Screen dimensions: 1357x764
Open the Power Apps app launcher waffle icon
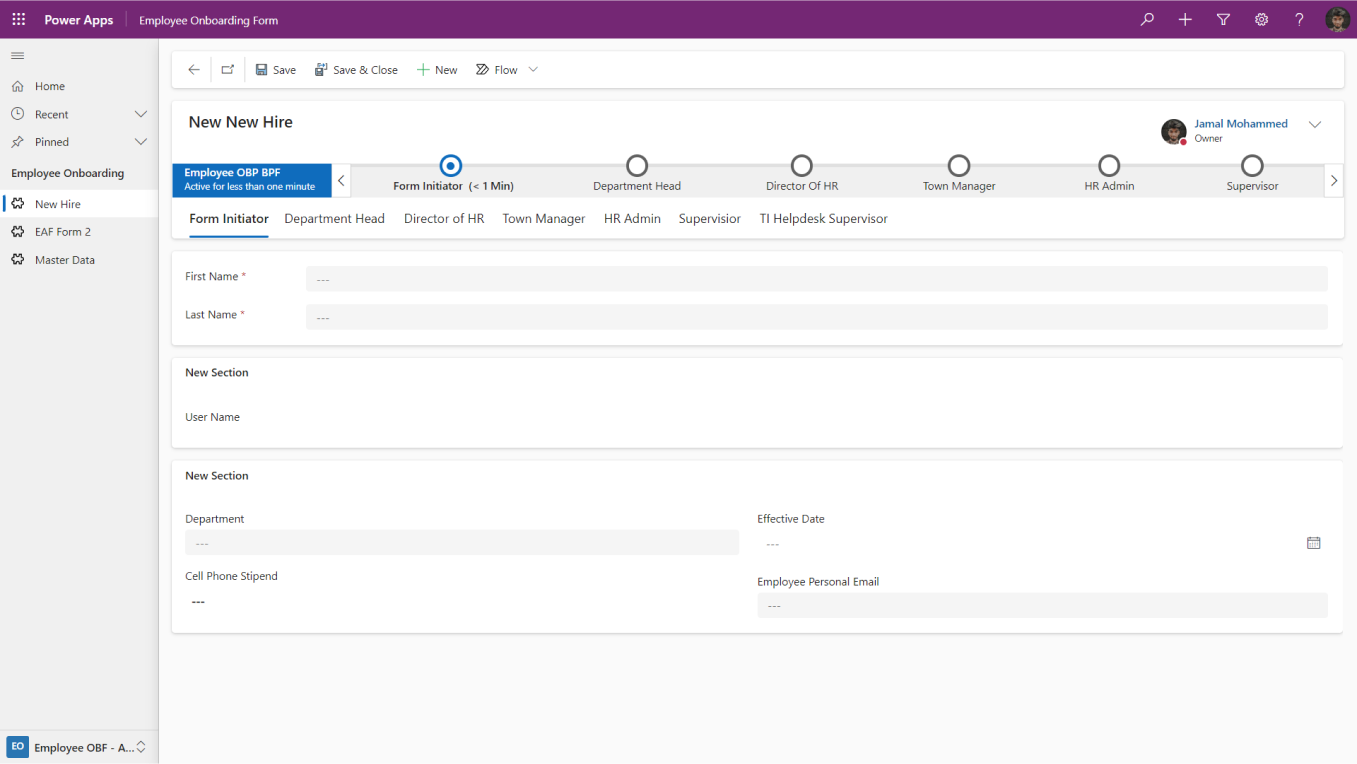pyautogui.click(x=18, y=19)
